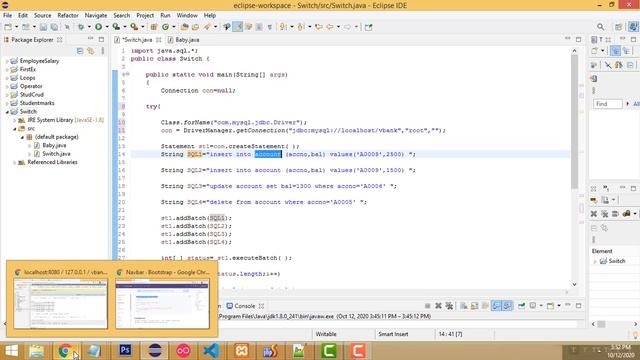Screen dimensions: 640x360
Task: Click the Save icon in toolbar
Action: click(x=43, y=27)
